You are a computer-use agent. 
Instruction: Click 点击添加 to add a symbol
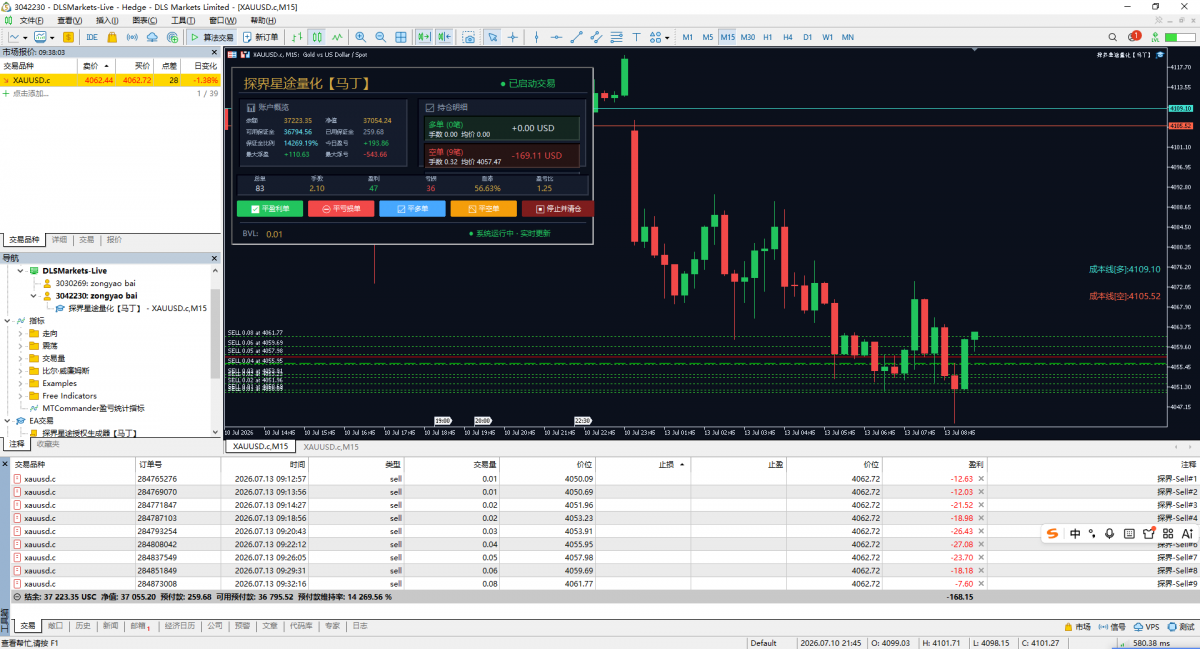click(30, 93)
